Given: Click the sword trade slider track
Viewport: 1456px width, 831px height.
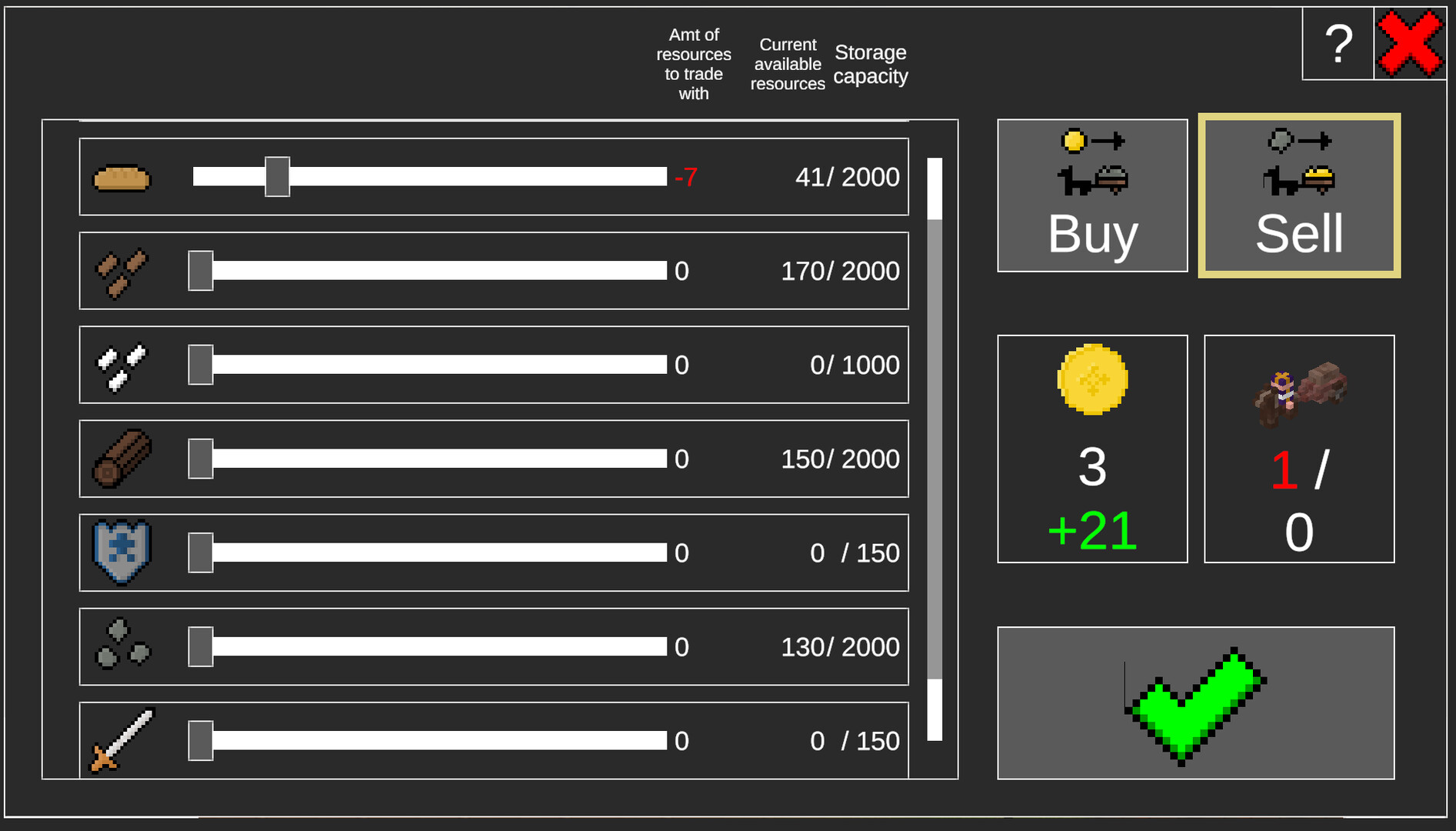Looking at the screenshot, I should point(438,740).
